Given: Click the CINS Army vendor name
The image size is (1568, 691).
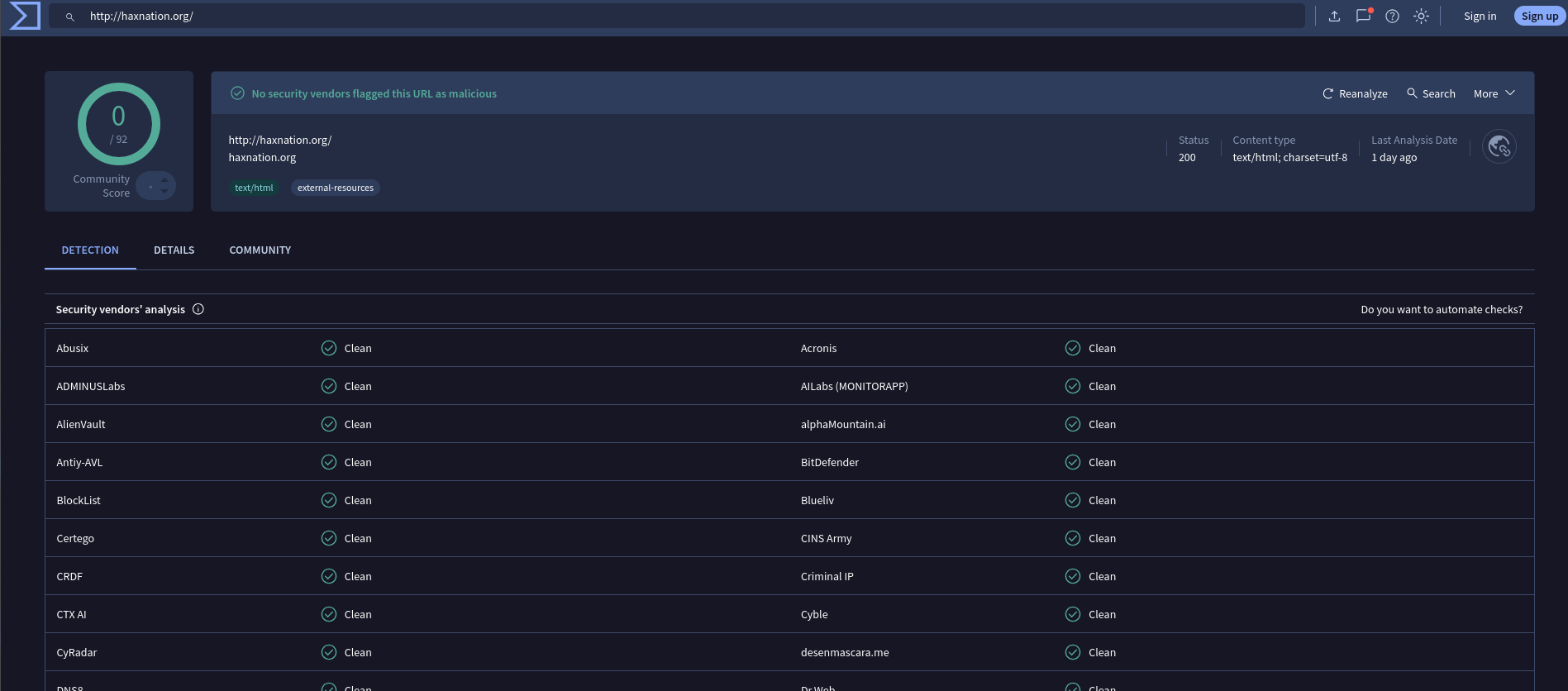Looking at the screenshot, I should [827, 538].
